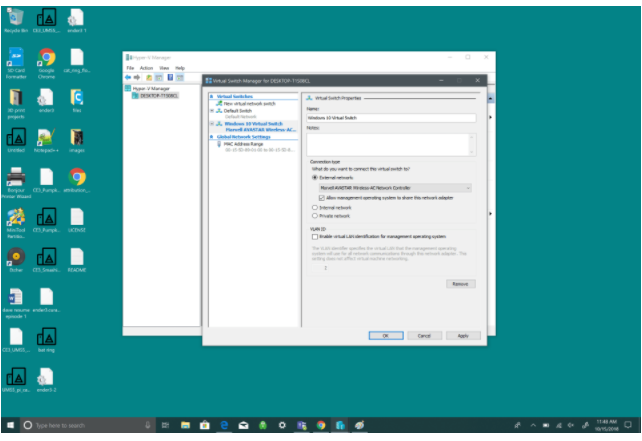Click the dave resume Word document icon
This screenshot has width=642, height=441.
pyautogui.click(x=16, y=303)
